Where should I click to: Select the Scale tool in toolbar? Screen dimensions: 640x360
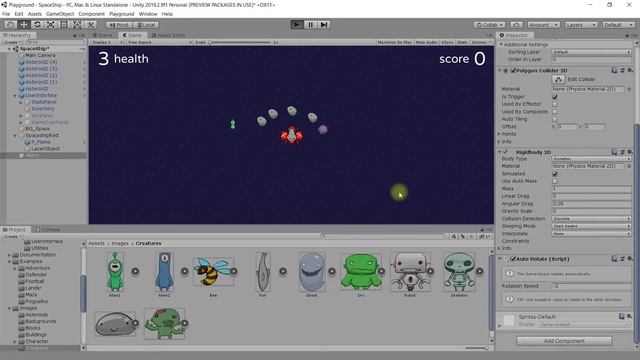(51, 24)
